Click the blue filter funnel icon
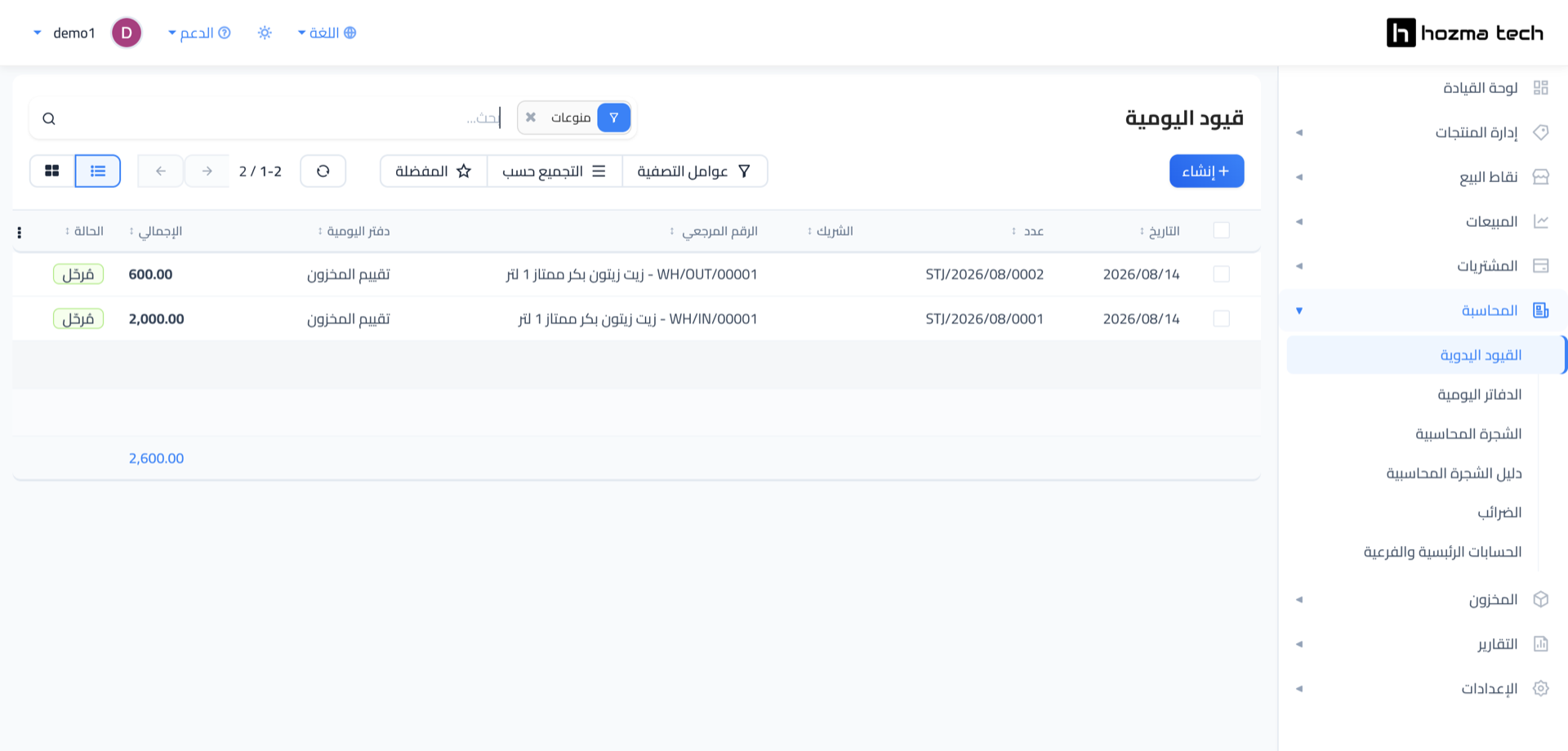This screenshot has height=751, width=1568. (x=614, y=118)
